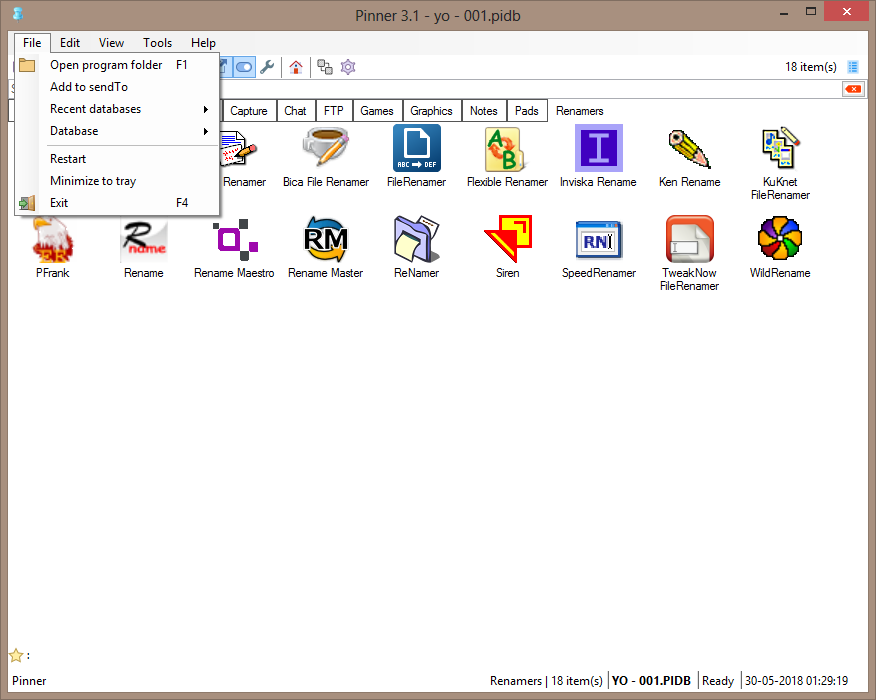Clear the search box with red X button
The image size is (876, 700).
[853, 89]
